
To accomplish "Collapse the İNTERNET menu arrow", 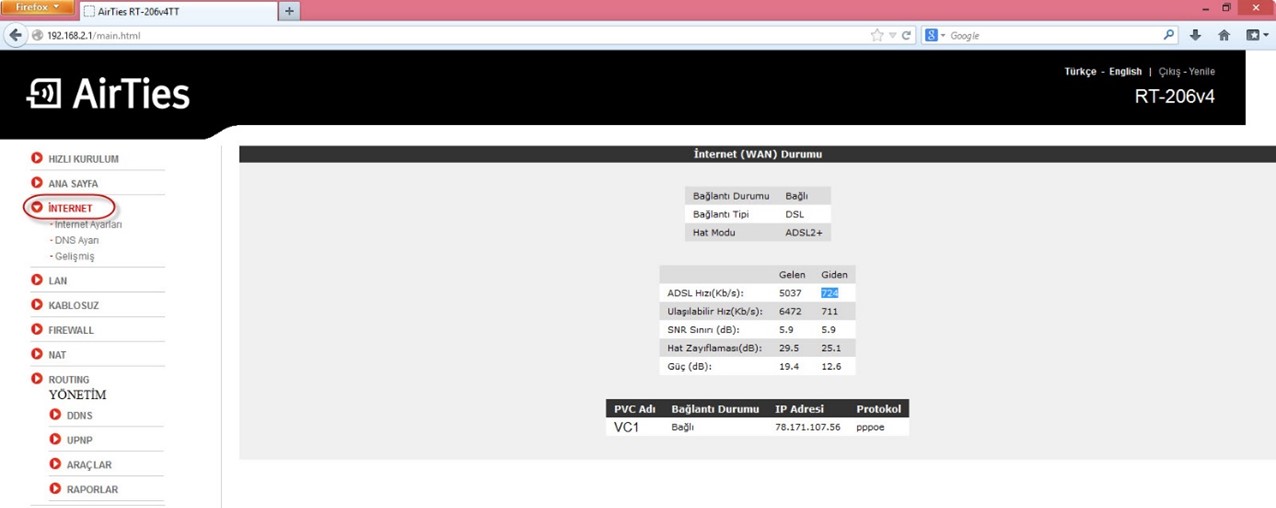I will coord(37,208).
